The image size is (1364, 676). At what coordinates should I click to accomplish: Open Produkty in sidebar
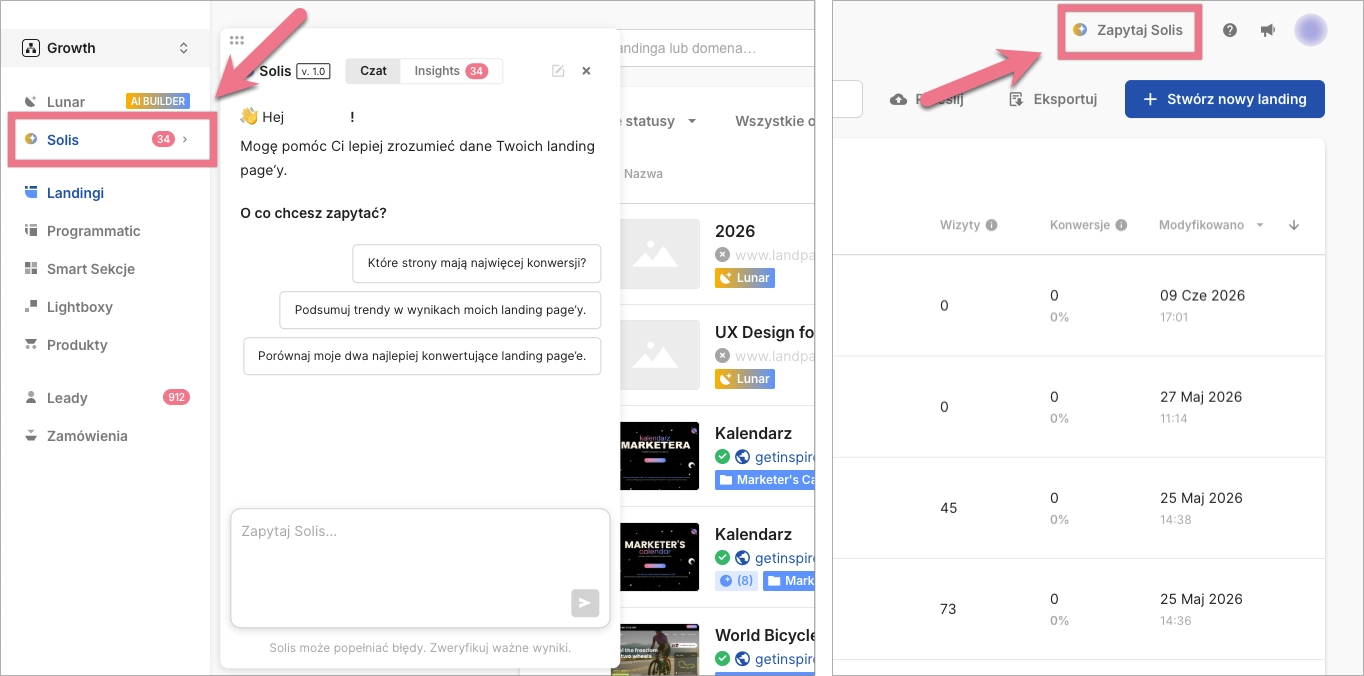coord(77,345)
